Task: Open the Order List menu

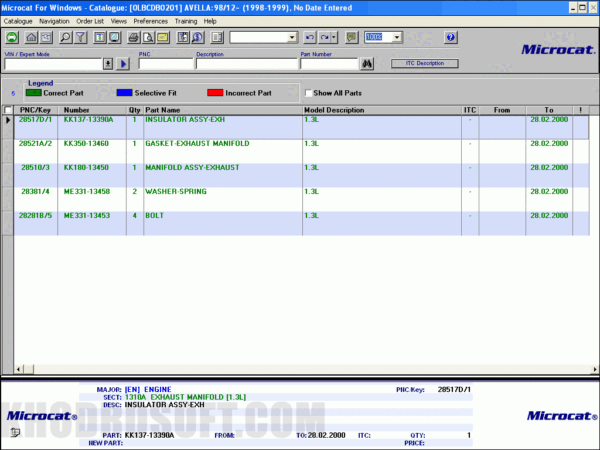Action: 90,21
